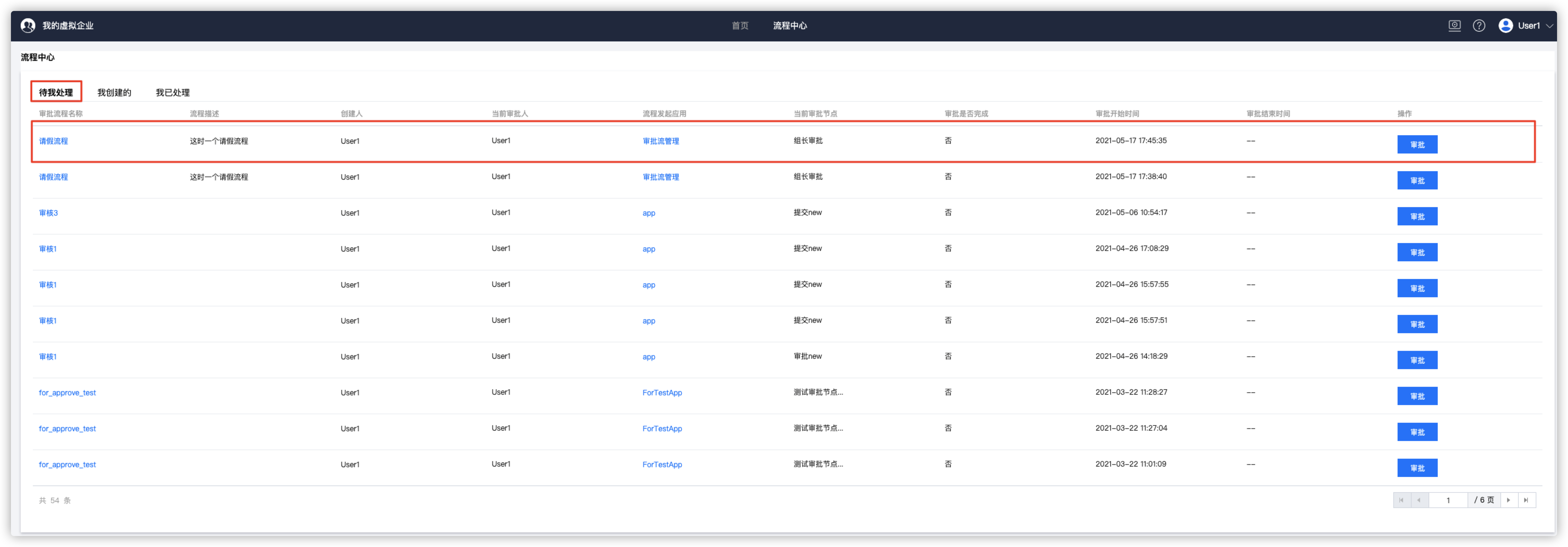Click the 我的虚拟企业 company name
Viewport: 1568px width, 547px height.
tap(68, 26)
